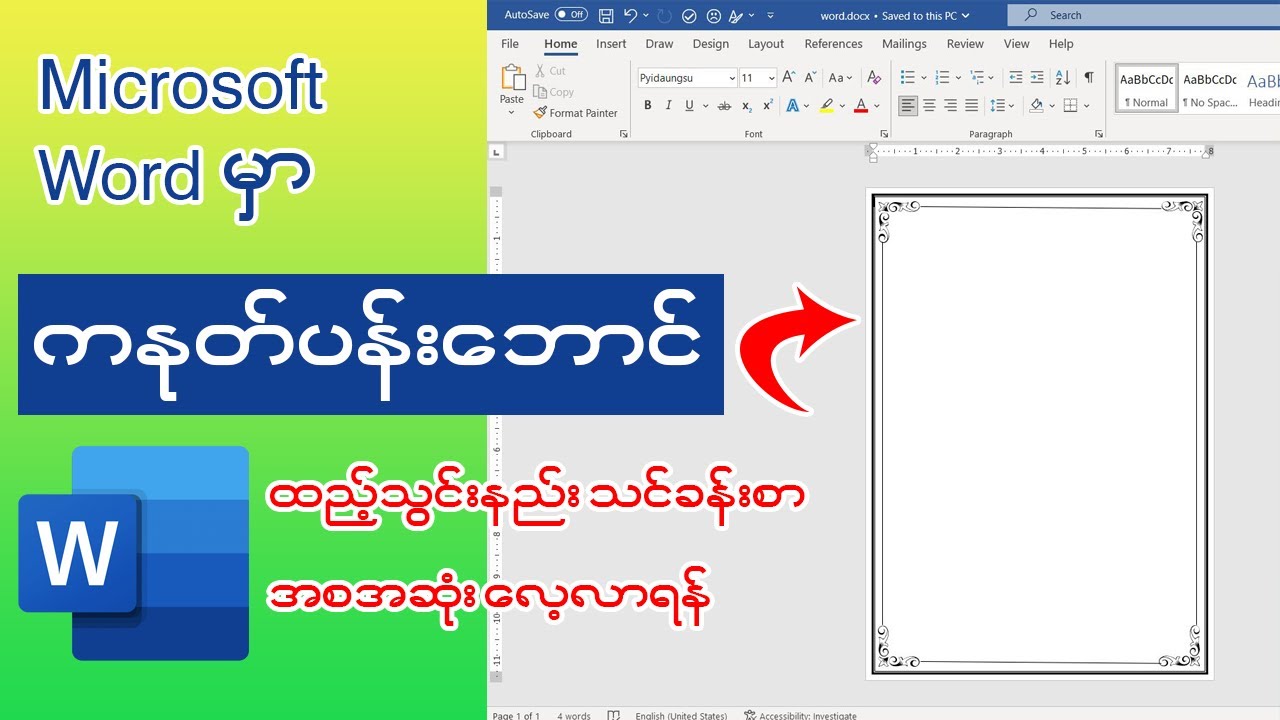The image size is (1280, 720).
Task: Click the Multilevel List icon
Action: click(976, 78)
